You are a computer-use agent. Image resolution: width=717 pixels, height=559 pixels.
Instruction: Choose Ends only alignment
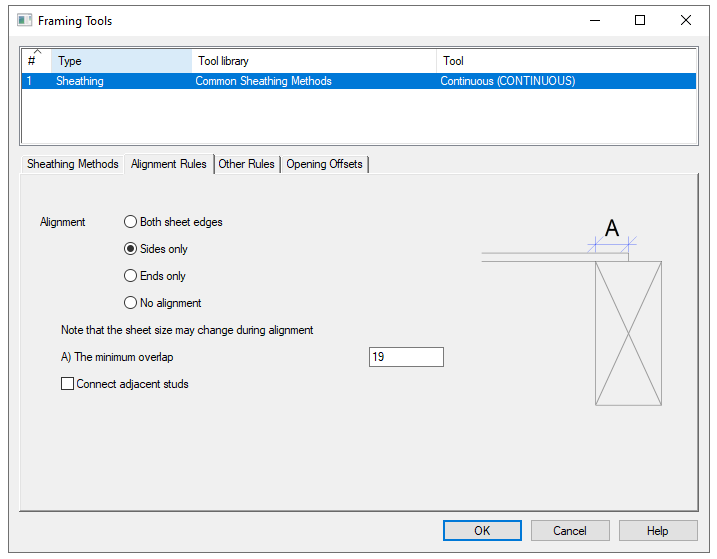point(131,276)
